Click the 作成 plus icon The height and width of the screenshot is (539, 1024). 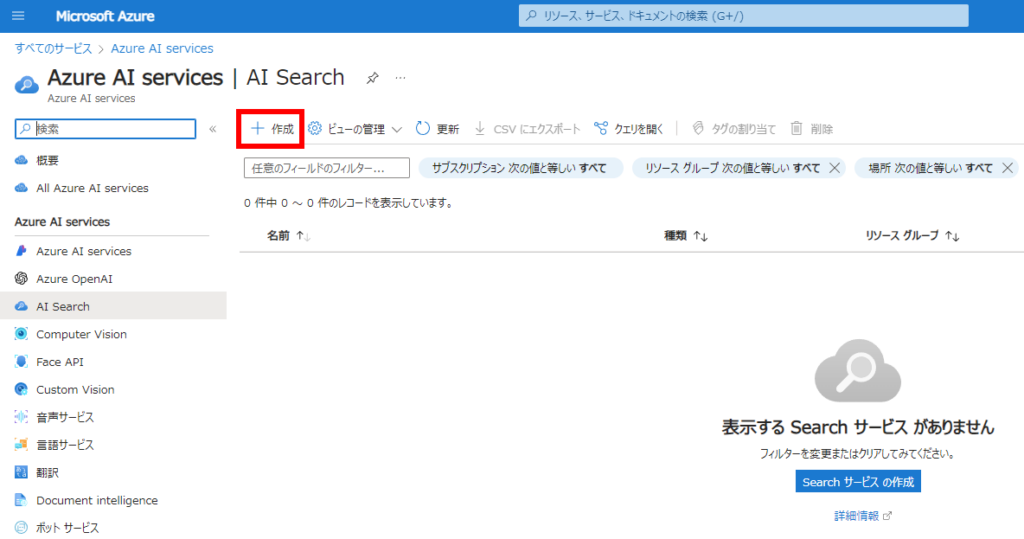coord(257,128)
